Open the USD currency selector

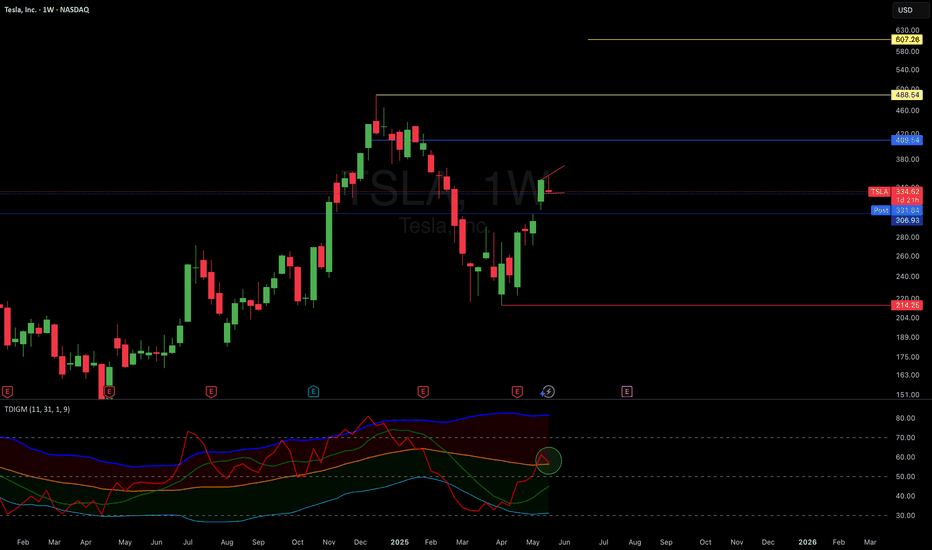point(909,10)
